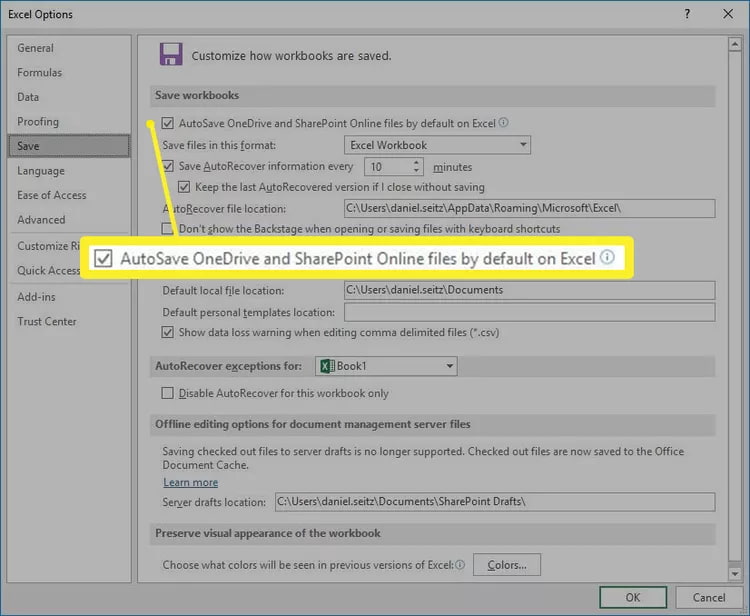Click the info icon beside AutoSave OneDrive option
Screen dimensions: 750x616
tap(503, 122)
